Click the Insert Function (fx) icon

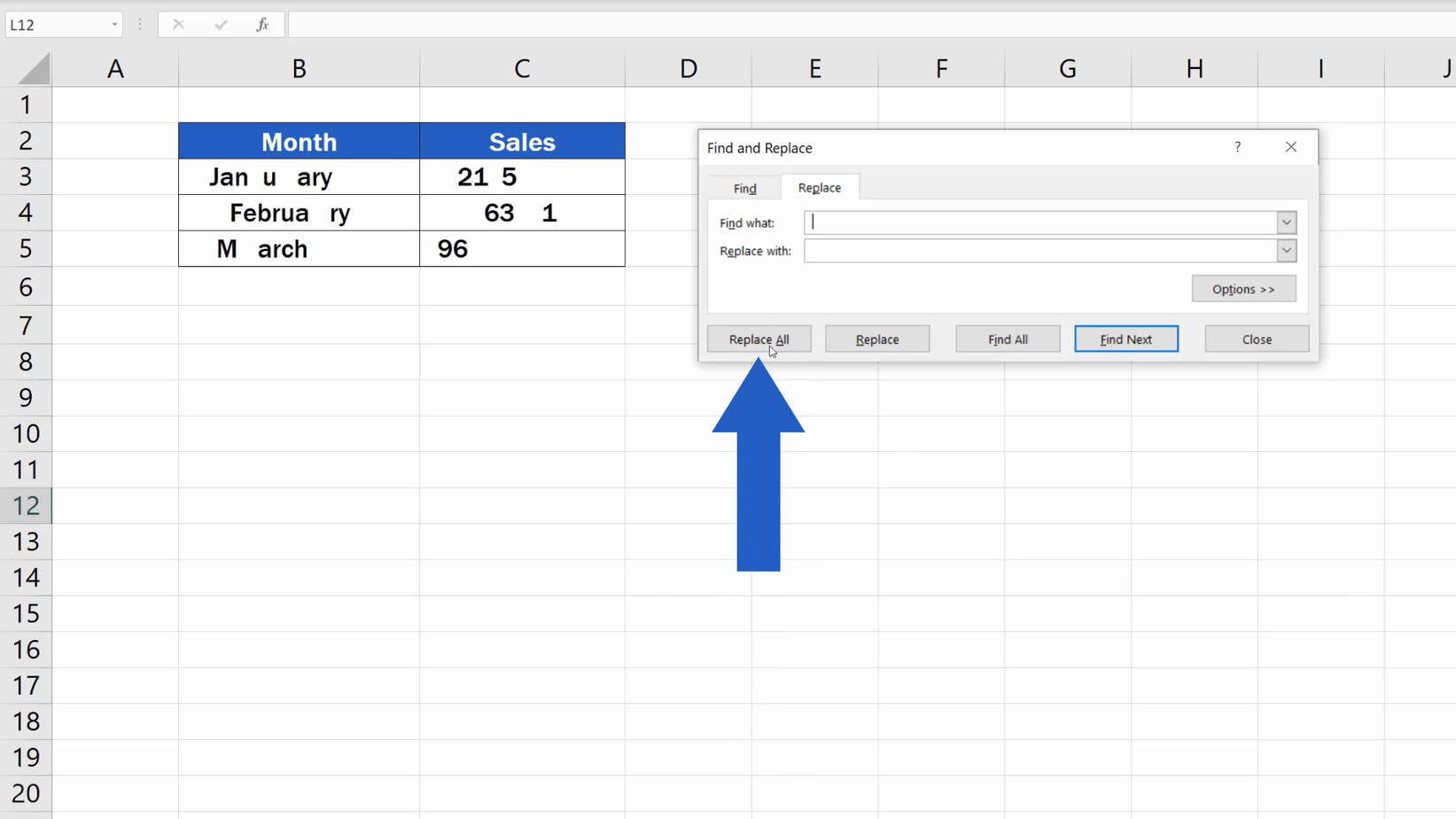click(262, 24)
